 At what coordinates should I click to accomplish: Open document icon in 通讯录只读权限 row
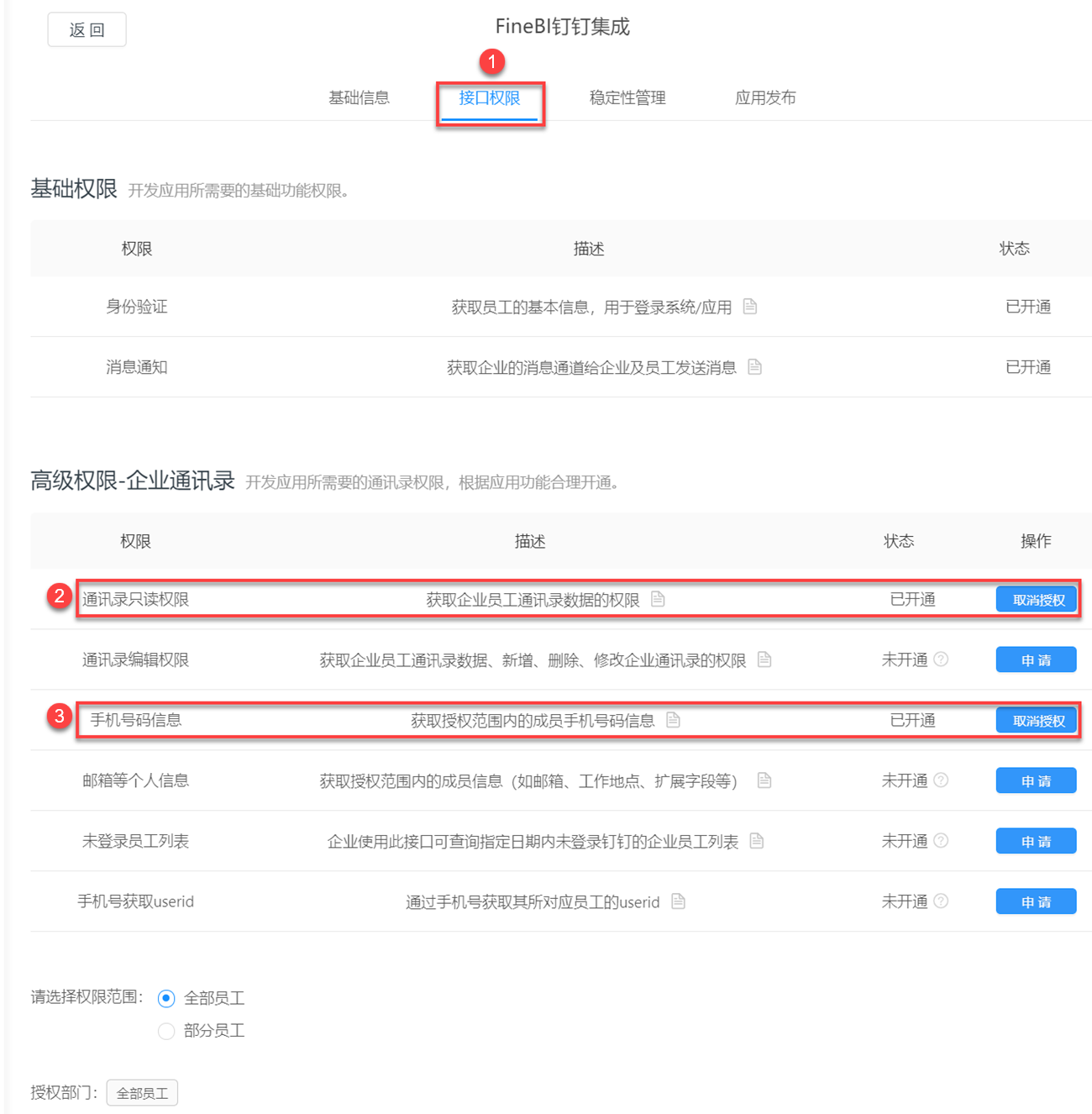[658, 599]
